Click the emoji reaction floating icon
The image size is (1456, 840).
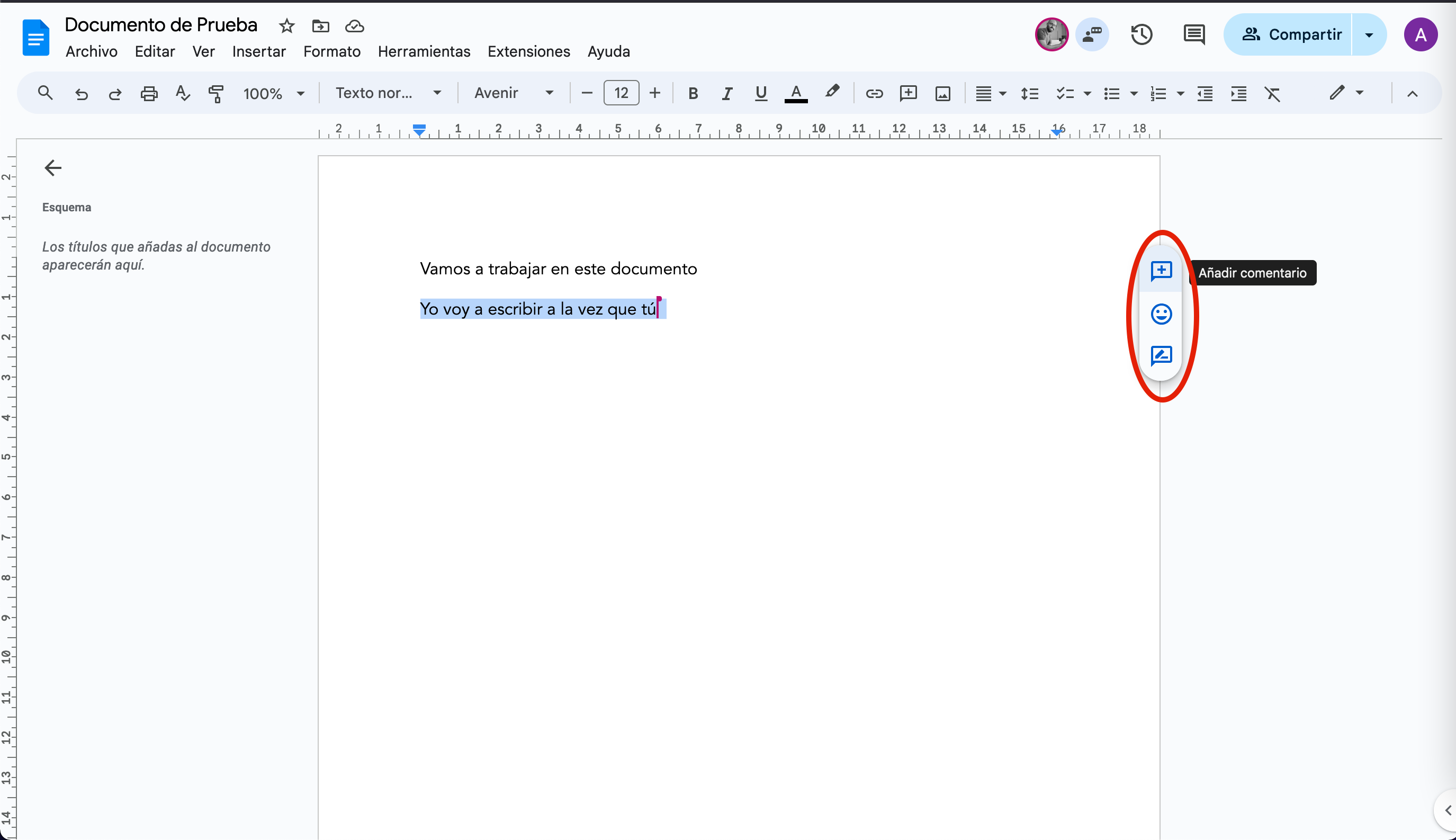coord(1161,314)
